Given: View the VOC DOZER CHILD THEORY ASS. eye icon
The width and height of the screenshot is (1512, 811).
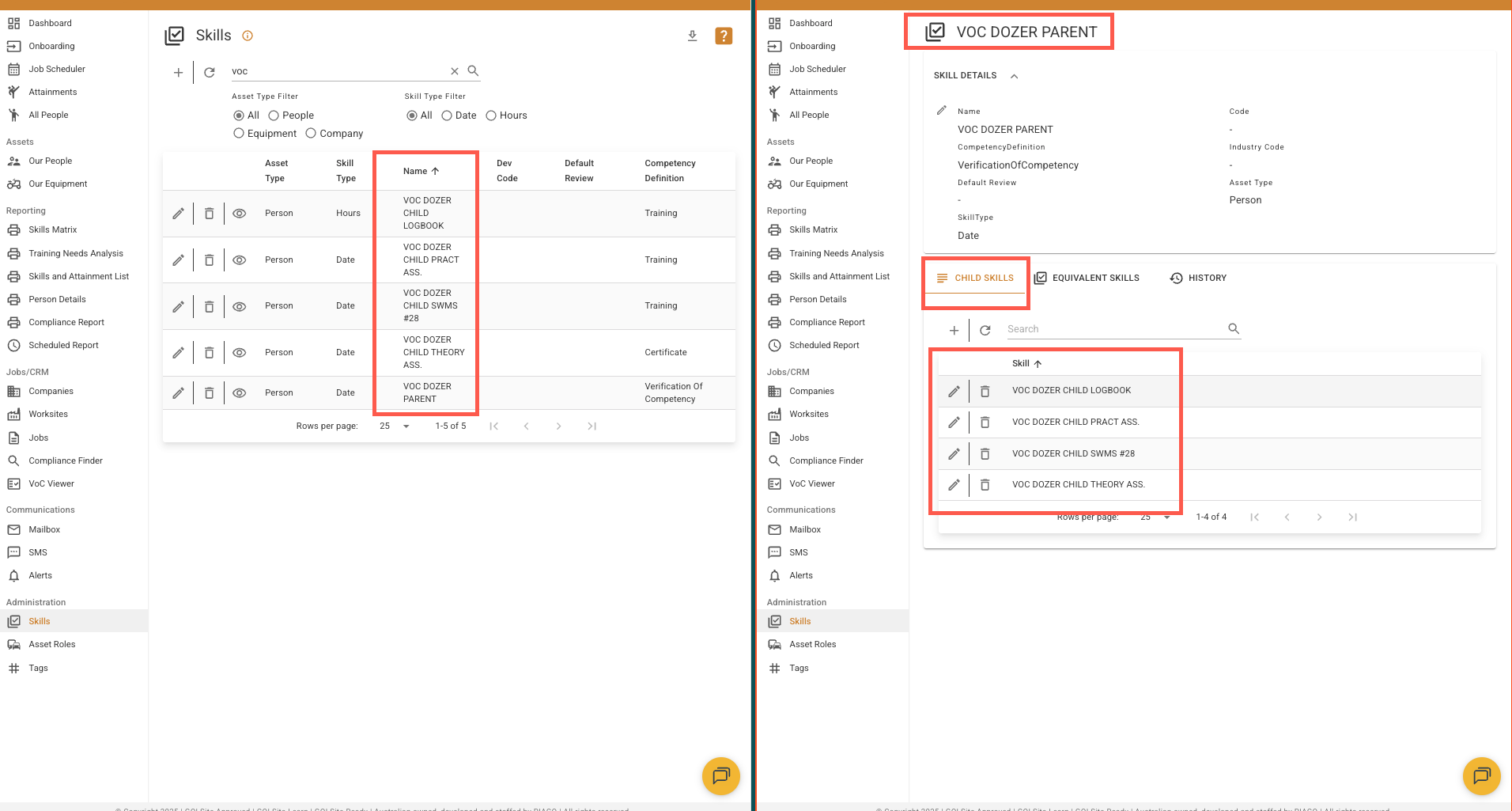Looking at the screenshot, I should pyautogui.click(x=240, y=352).
